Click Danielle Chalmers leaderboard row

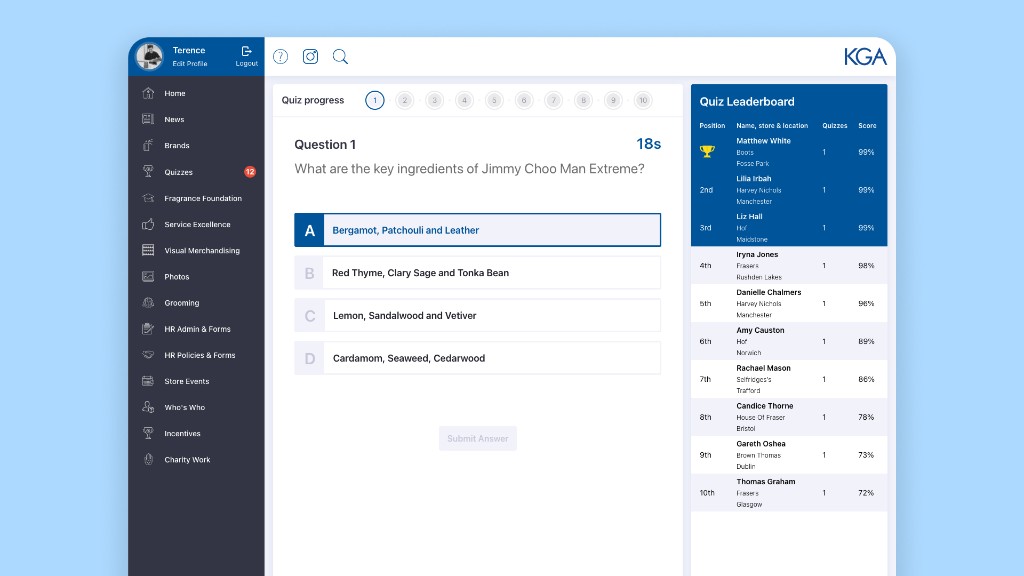(789, 303)
